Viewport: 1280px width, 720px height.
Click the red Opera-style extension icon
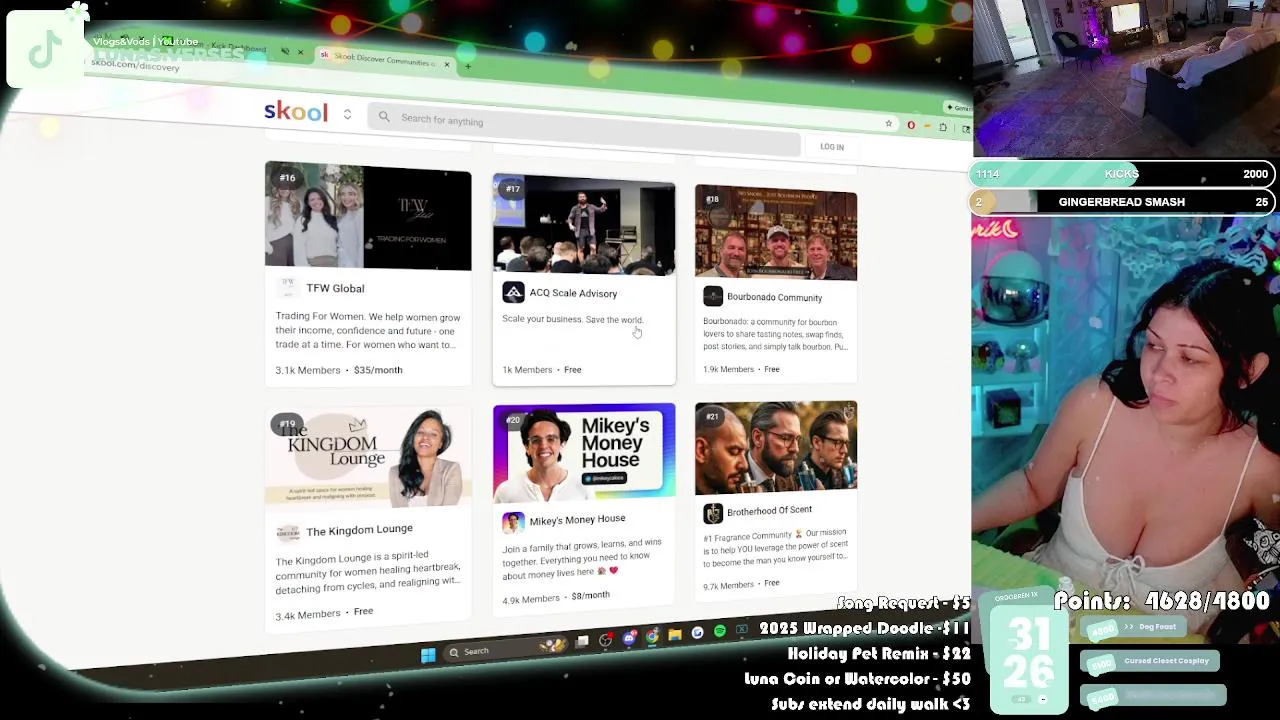(910, 125)
